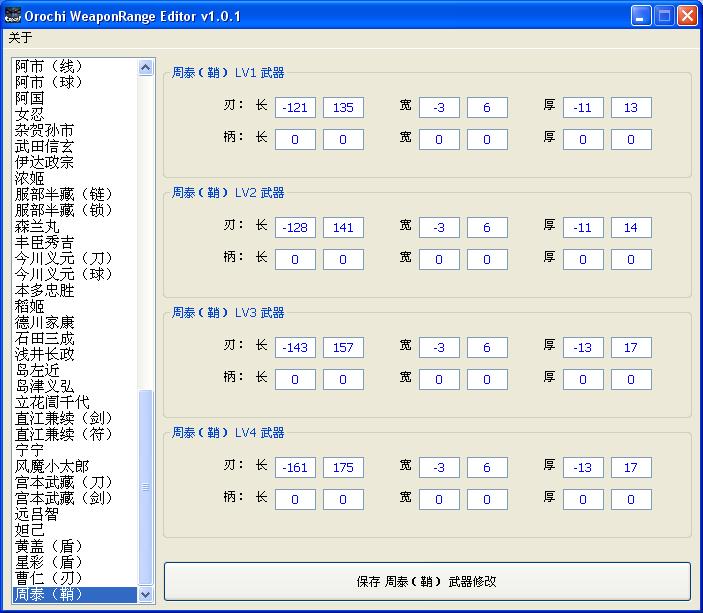
Task: Select 宫本武藏（刀） from the list
Action: click(x=64, y=482)
